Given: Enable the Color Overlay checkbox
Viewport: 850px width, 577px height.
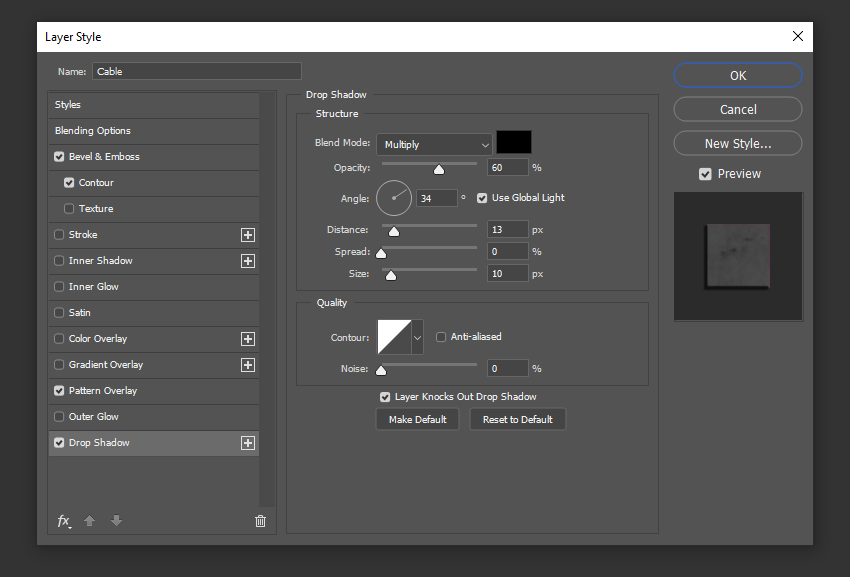Looking at the screenshot, I should (x=59, y=339).
